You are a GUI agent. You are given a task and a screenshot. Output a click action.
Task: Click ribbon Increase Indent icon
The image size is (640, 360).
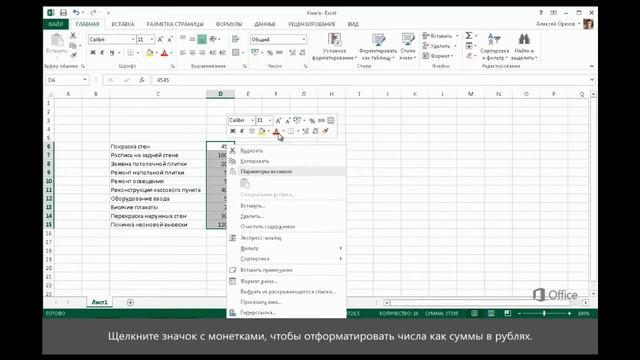[222, 53]
